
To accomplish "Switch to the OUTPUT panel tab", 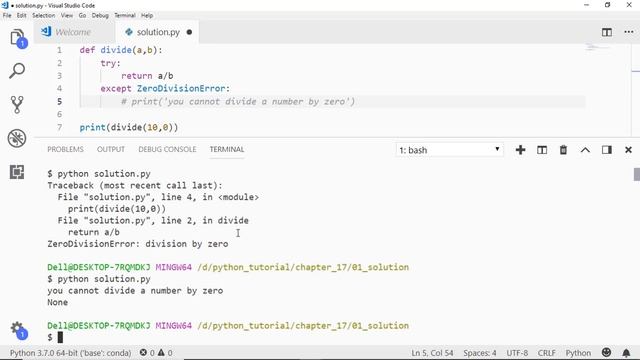I will pos(111,149).
